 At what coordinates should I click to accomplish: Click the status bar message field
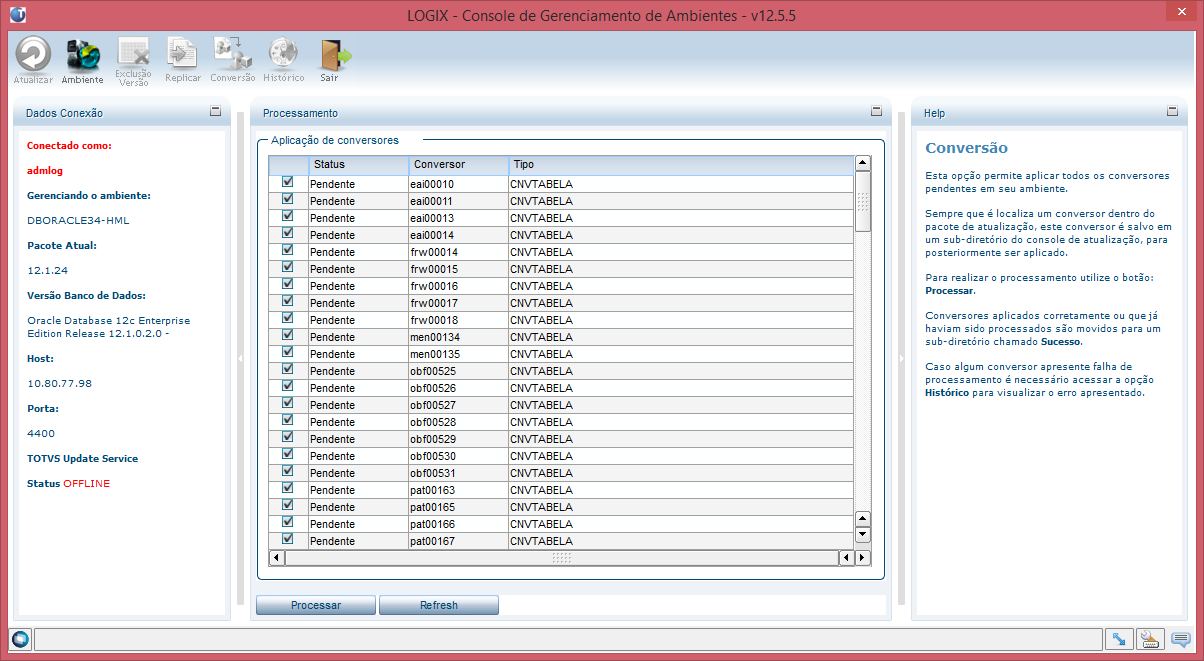coord(568,639)
